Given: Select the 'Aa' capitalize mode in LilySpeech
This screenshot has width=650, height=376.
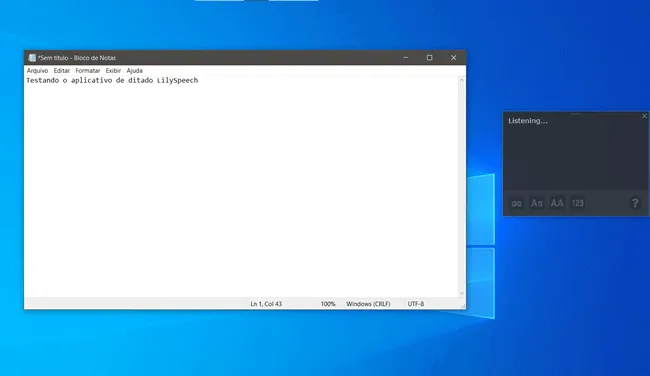Looking at the screenshot, I should pyautogui.click(x=537, y=203).
